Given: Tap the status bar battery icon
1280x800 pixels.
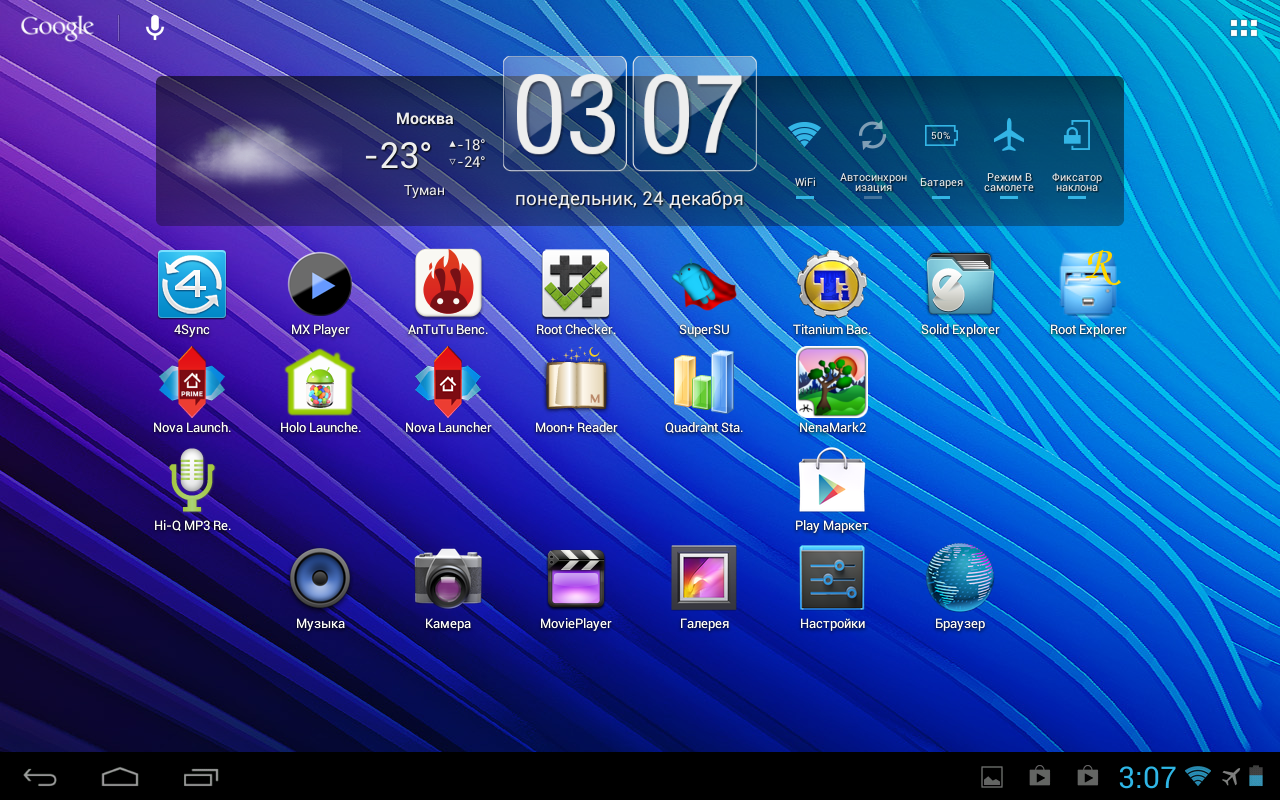Looking at the screenshot, I should [1256, 776].
